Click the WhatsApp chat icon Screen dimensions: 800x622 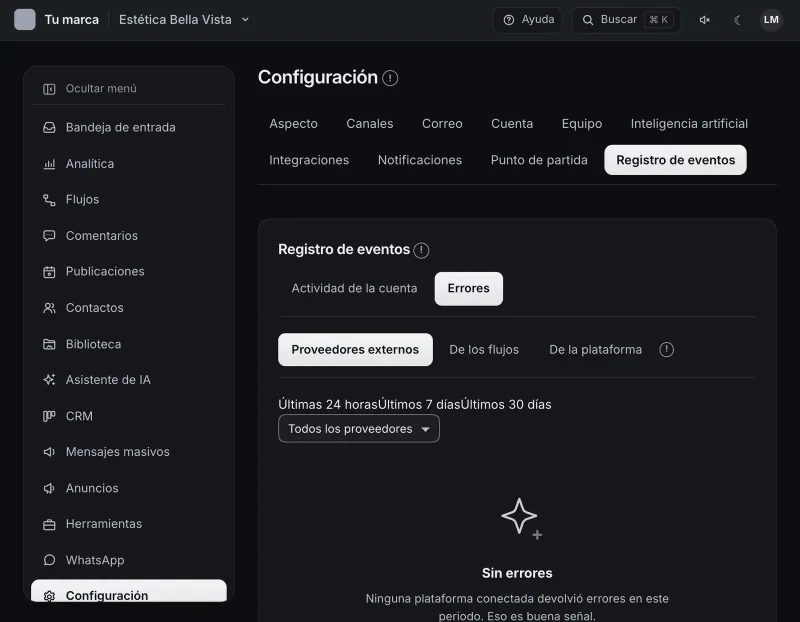49,560
